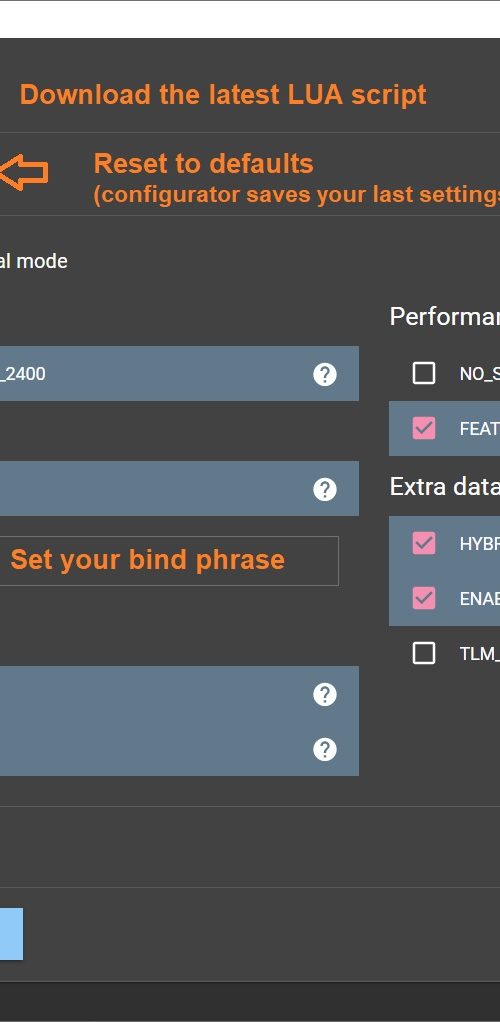Open help icon on the _2400 row

(325, 375)
